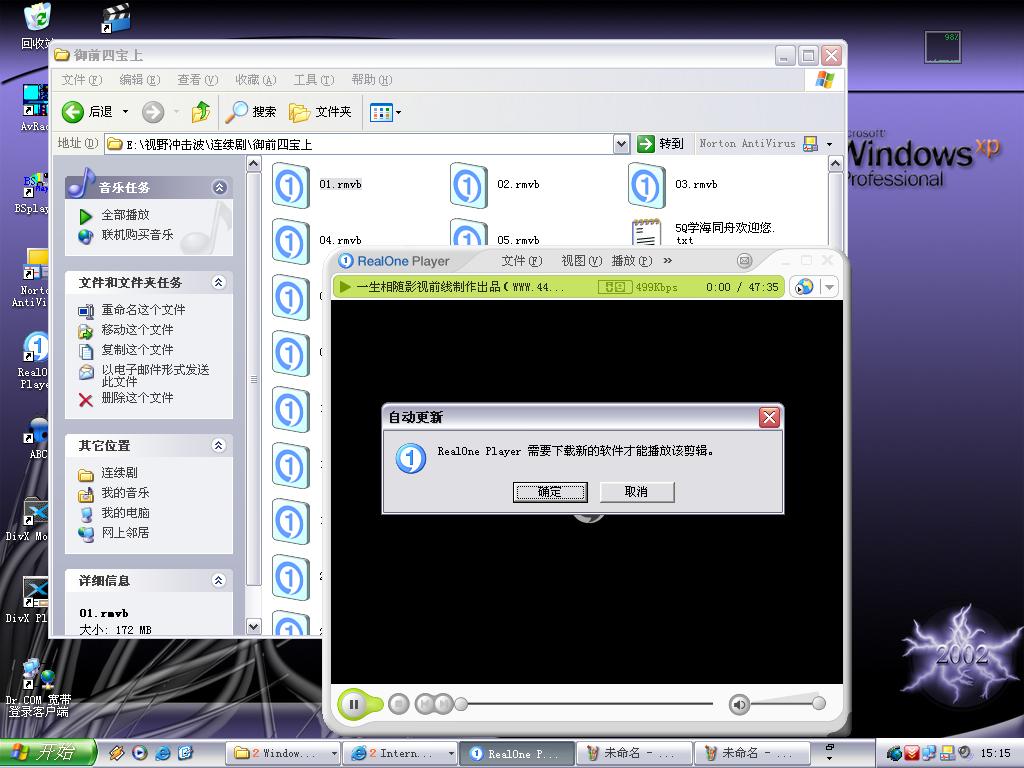This screenshot has width=1024, height=768.
Task: Select the 01.rmvb file icon
Action: pos(291,186)
